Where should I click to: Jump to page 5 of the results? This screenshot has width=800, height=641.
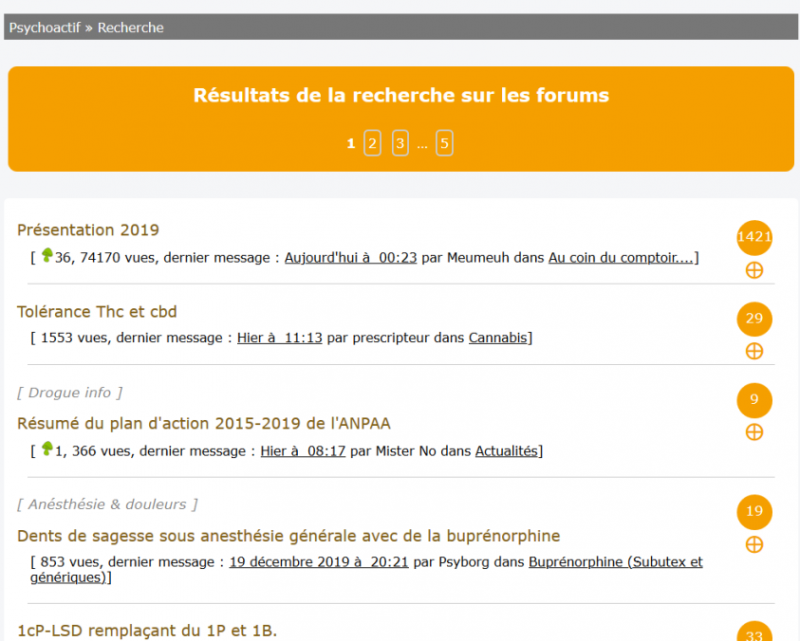click(x=444, y=143)
